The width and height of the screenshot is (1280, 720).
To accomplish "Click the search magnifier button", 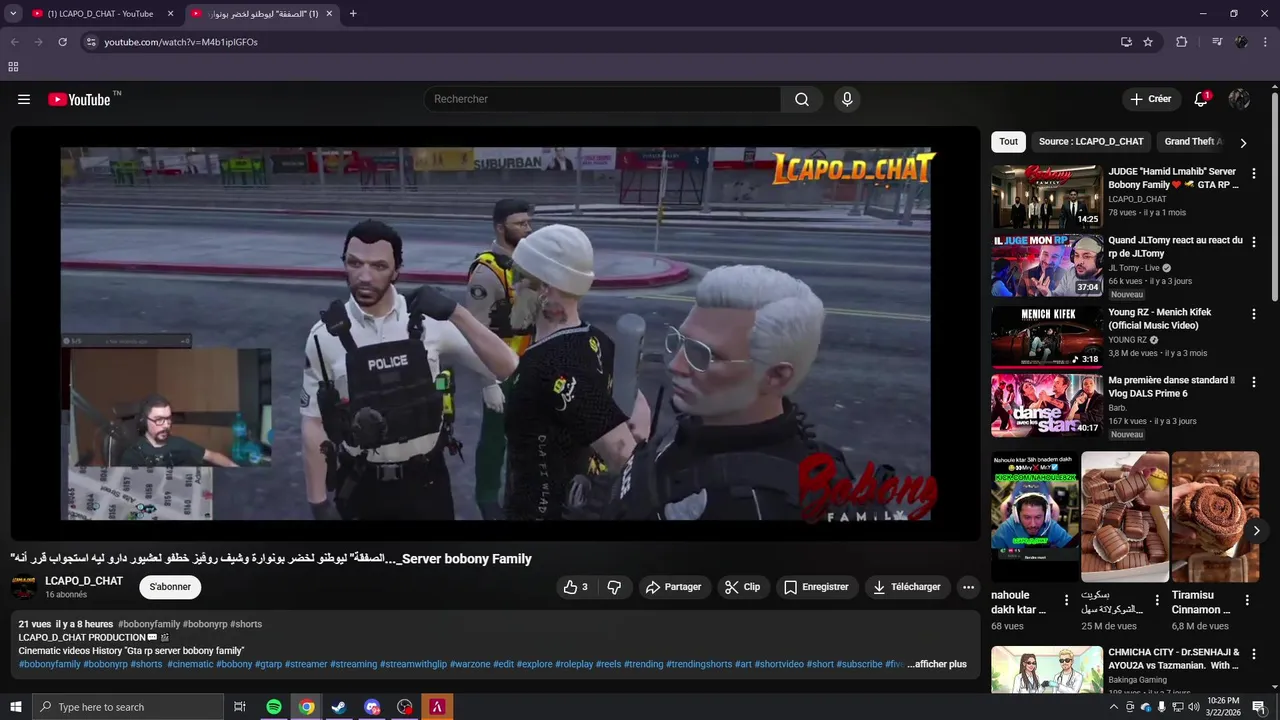I will point(802,99).
